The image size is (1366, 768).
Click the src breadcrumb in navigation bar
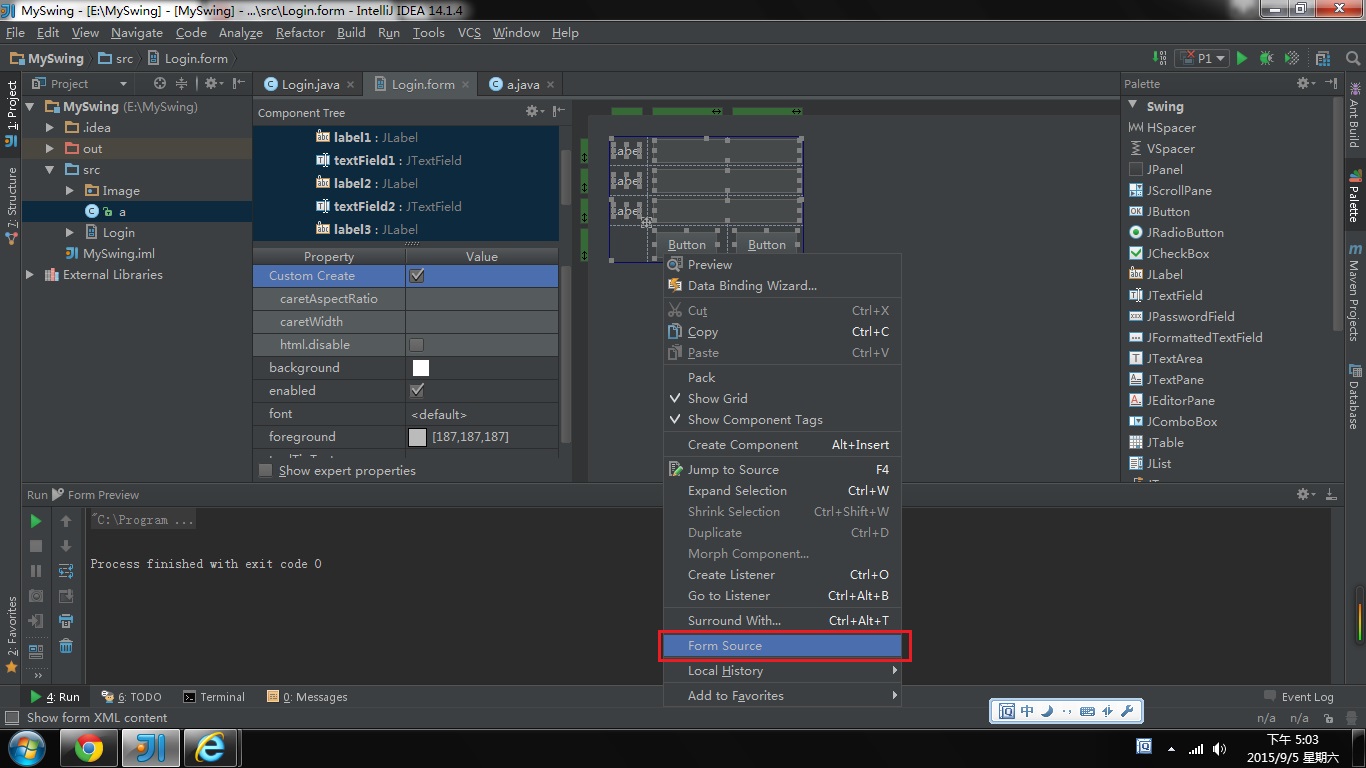click(115, 59)
